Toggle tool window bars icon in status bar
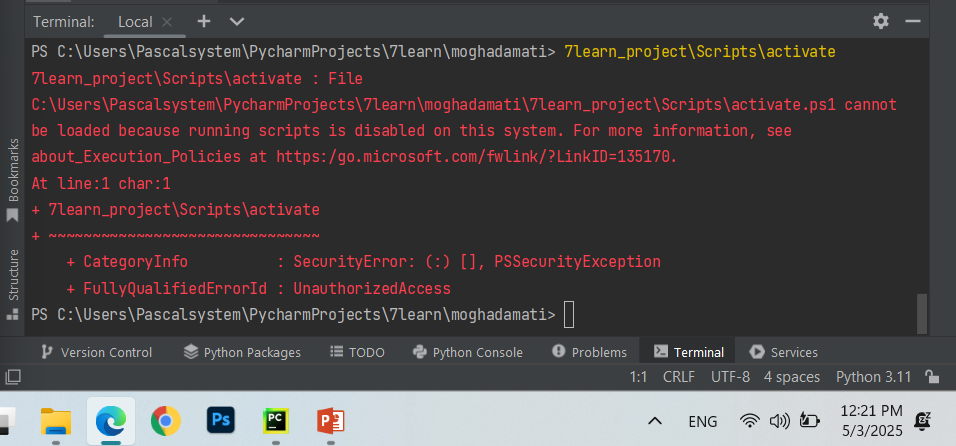Image resolution: width=956 pixels, height=446 pixels. tap(13, 377)
